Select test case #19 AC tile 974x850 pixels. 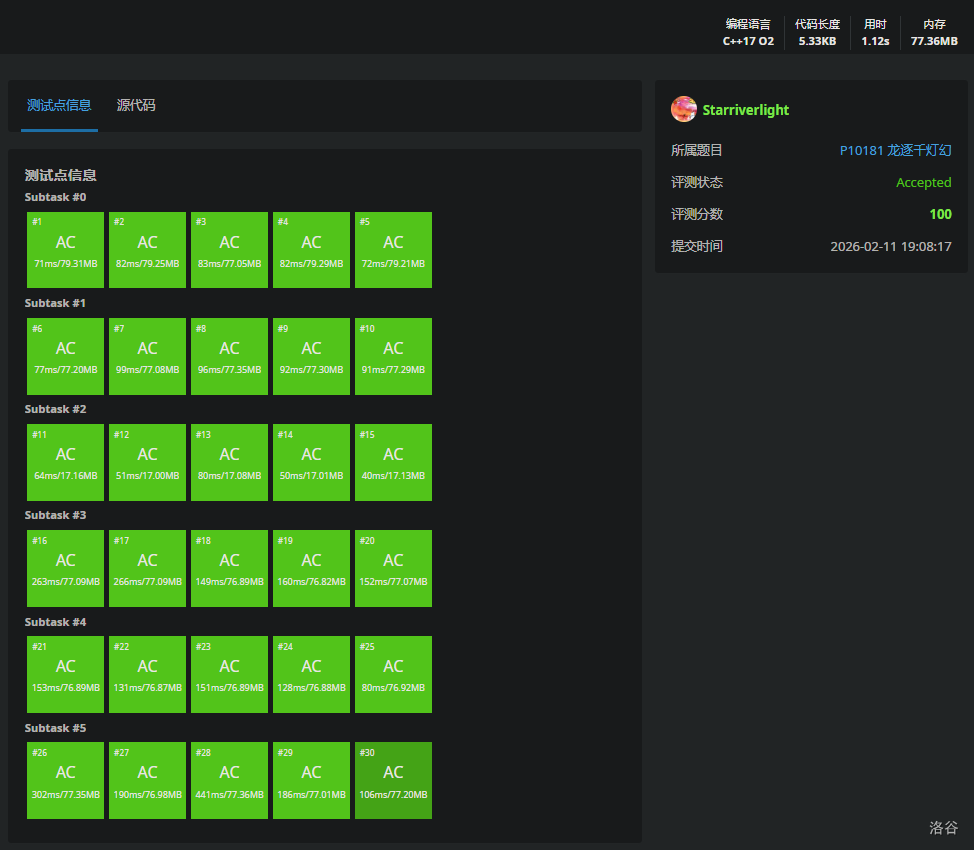(x=312, y=568)
